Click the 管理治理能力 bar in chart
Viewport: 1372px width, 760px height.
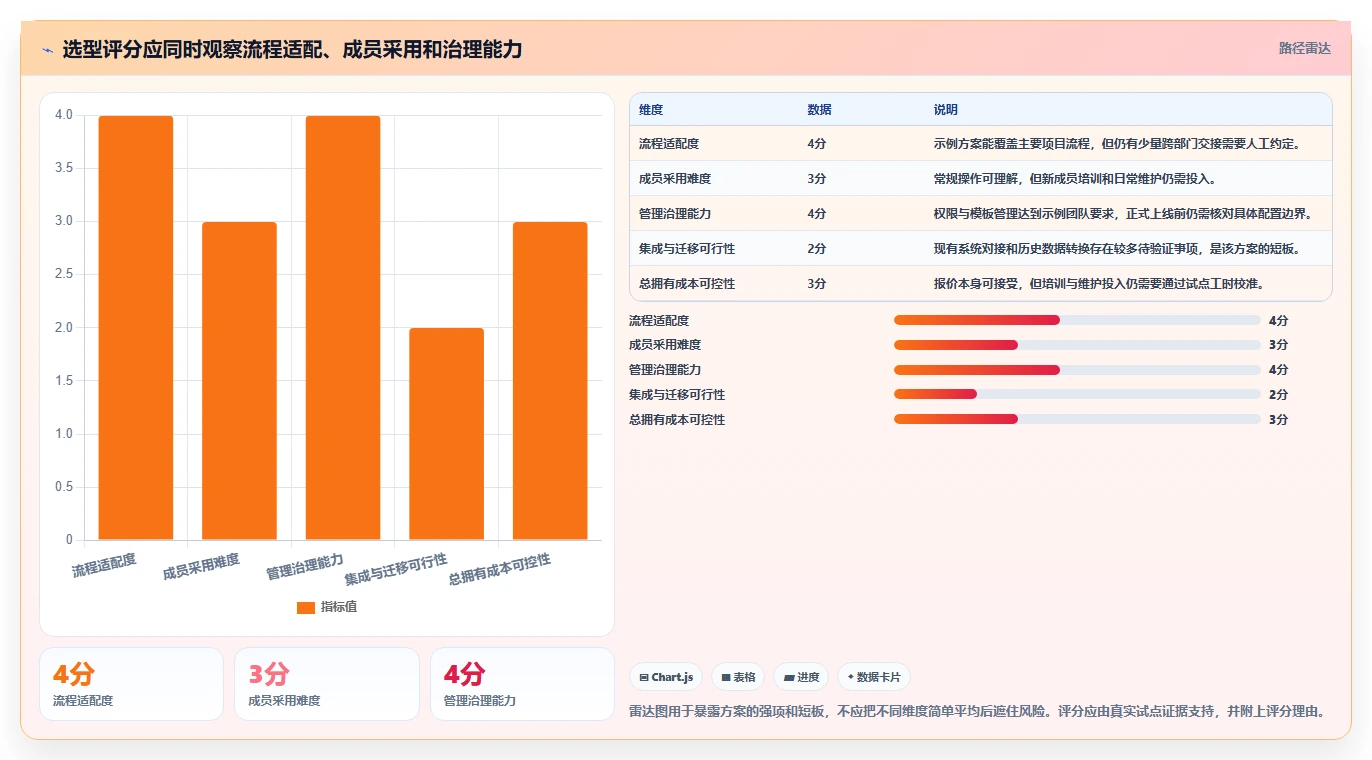(343, 328)
